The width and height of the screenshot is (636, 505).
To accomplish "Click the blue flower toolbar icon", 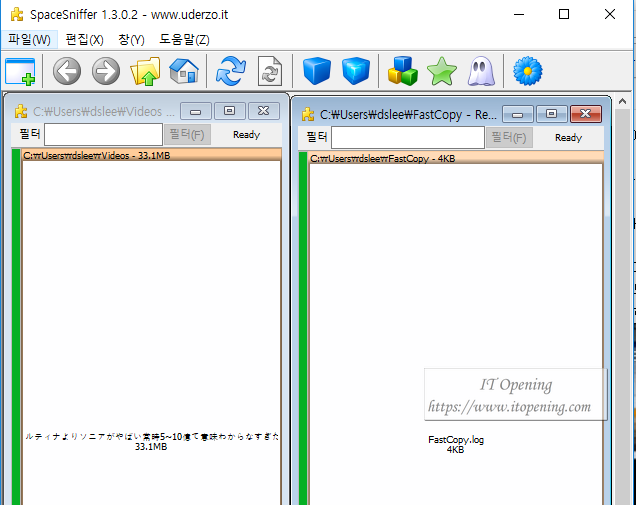I will [x=527, y=71].
